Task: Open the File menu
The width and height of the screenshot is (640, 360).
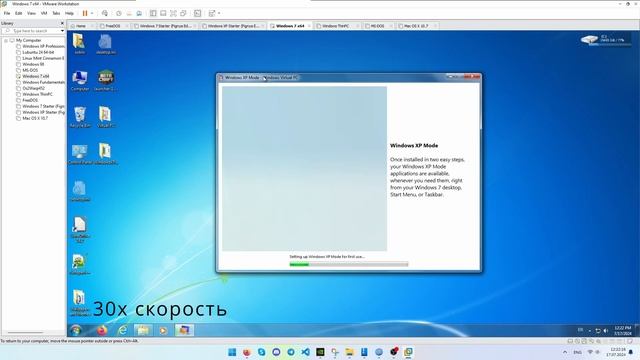Action: click(7, 13)
